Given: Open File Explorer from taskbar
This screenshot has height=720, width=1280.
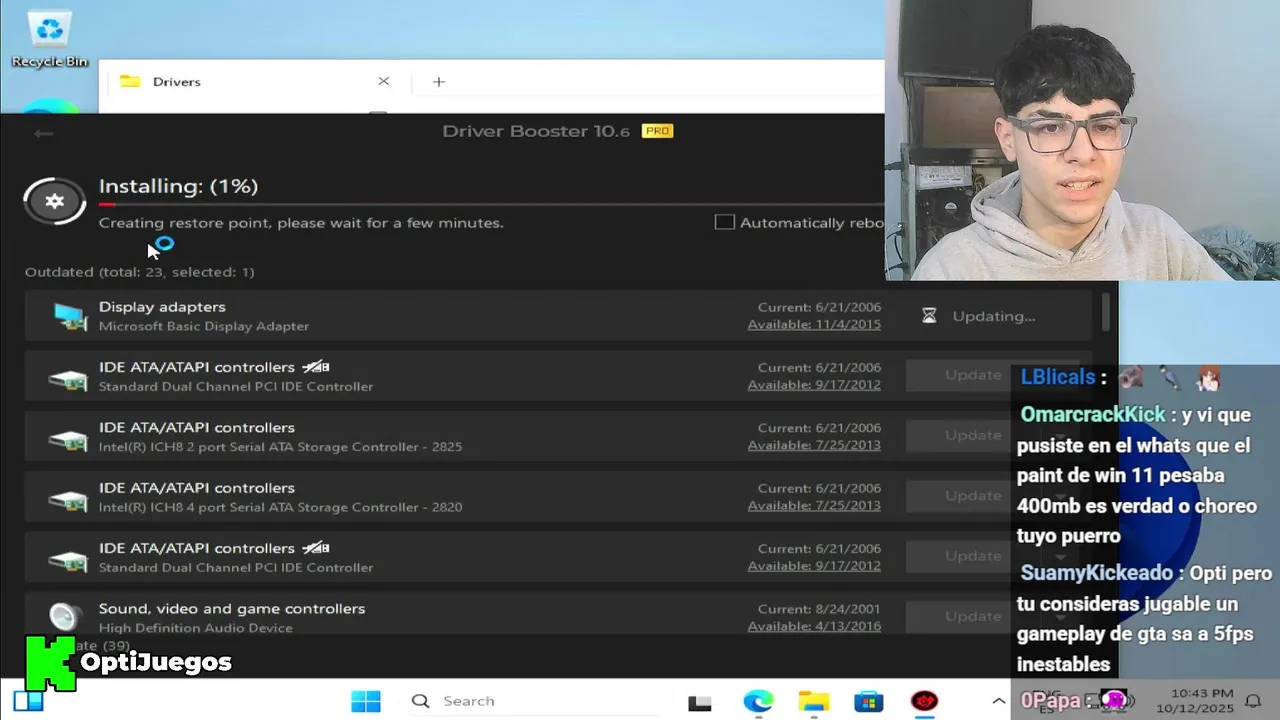Looking at the screenshot, I should [814, 701].
